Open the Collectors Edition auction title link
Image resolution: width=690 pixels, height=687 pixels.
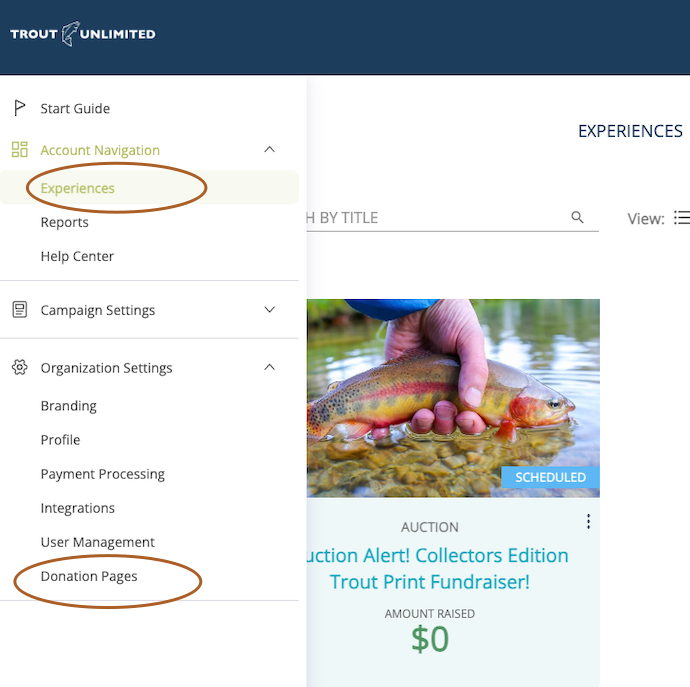click(x=440, y=568)
